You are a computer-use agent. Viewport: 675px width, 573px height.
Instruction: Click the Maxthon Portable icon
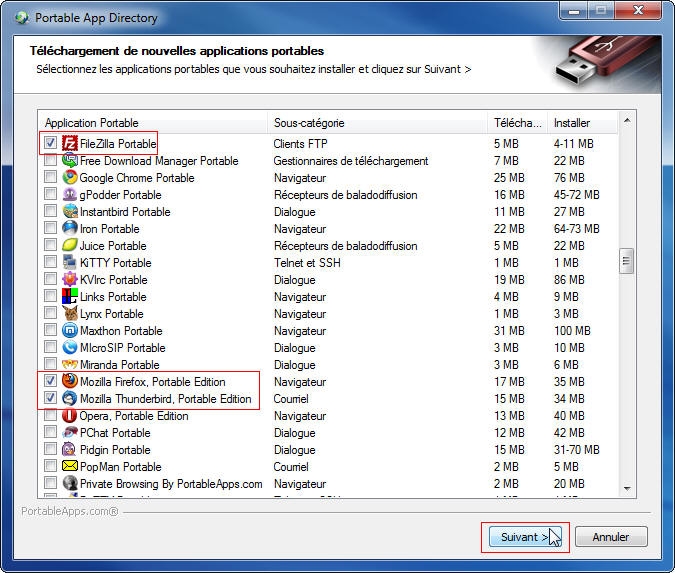69,331
